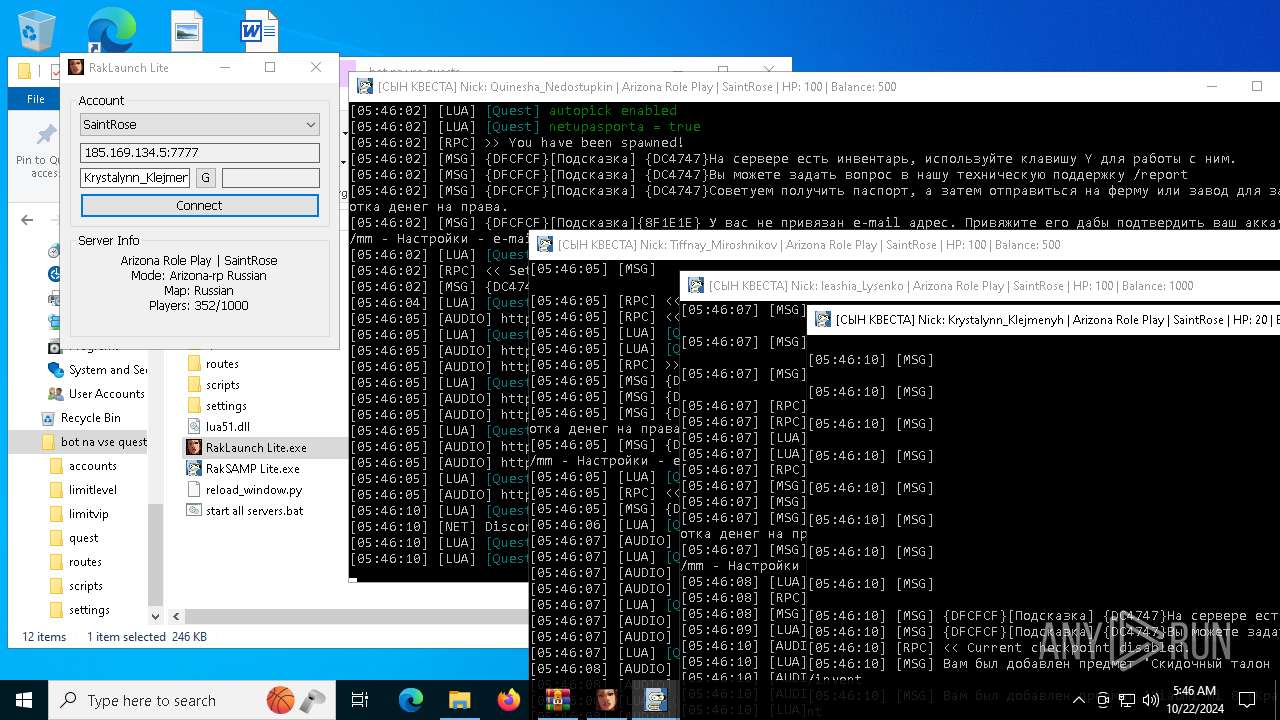Select routes folder in navigation tree

pos(85,562)
